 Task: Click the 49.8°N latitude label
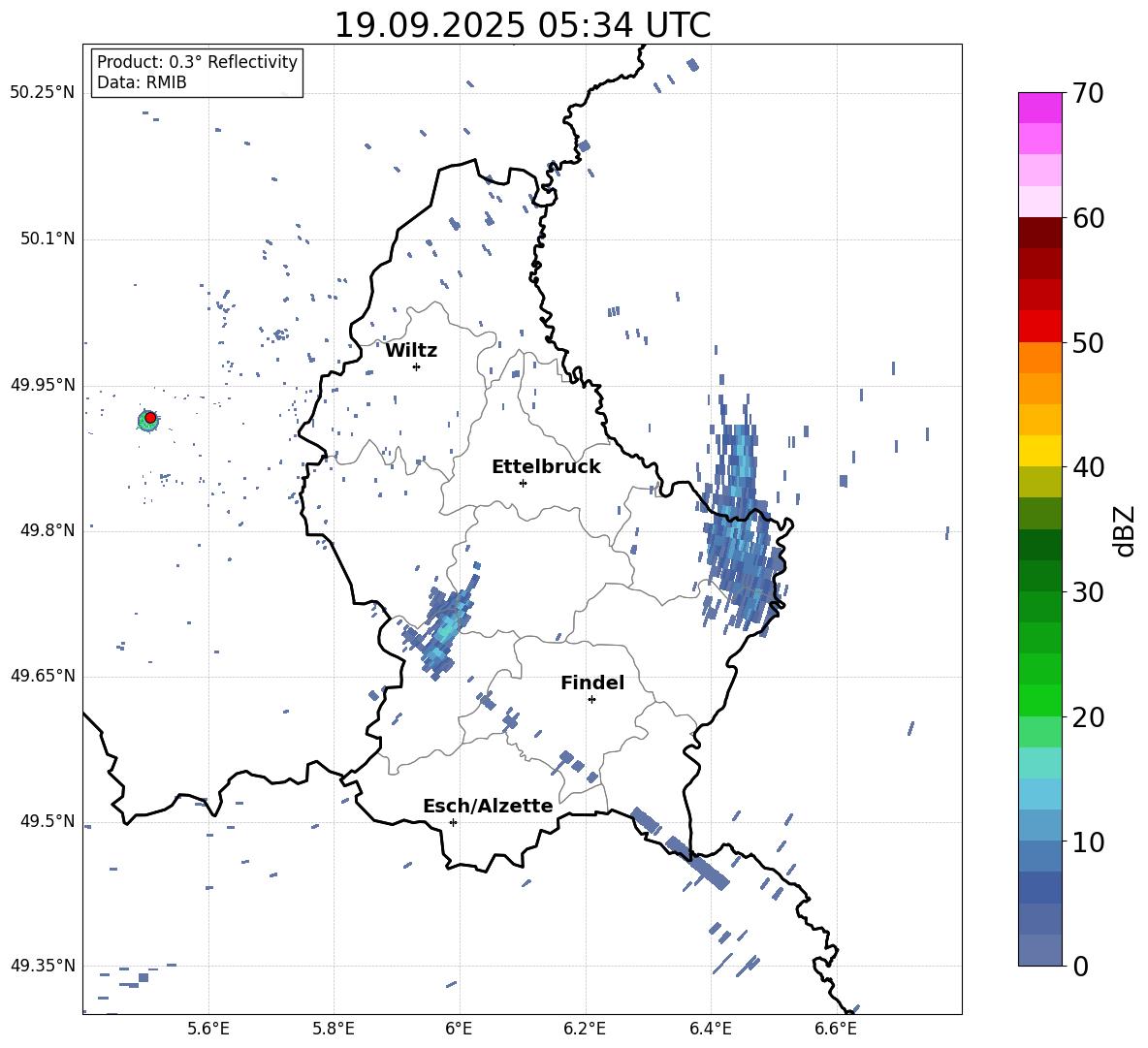[48, 530]
